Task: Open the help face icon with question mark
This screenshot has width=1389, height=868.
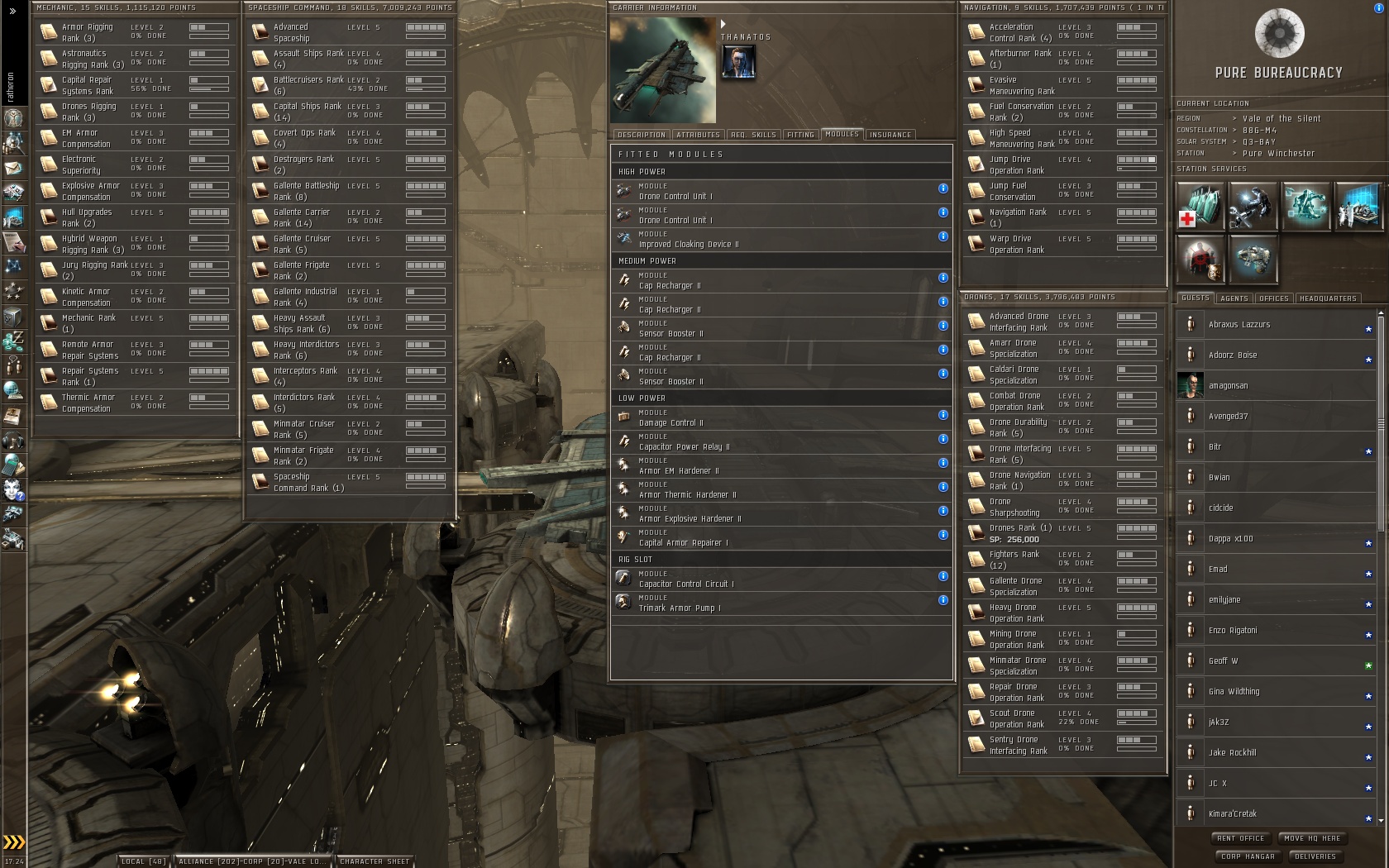Action: tap(13, 490)
